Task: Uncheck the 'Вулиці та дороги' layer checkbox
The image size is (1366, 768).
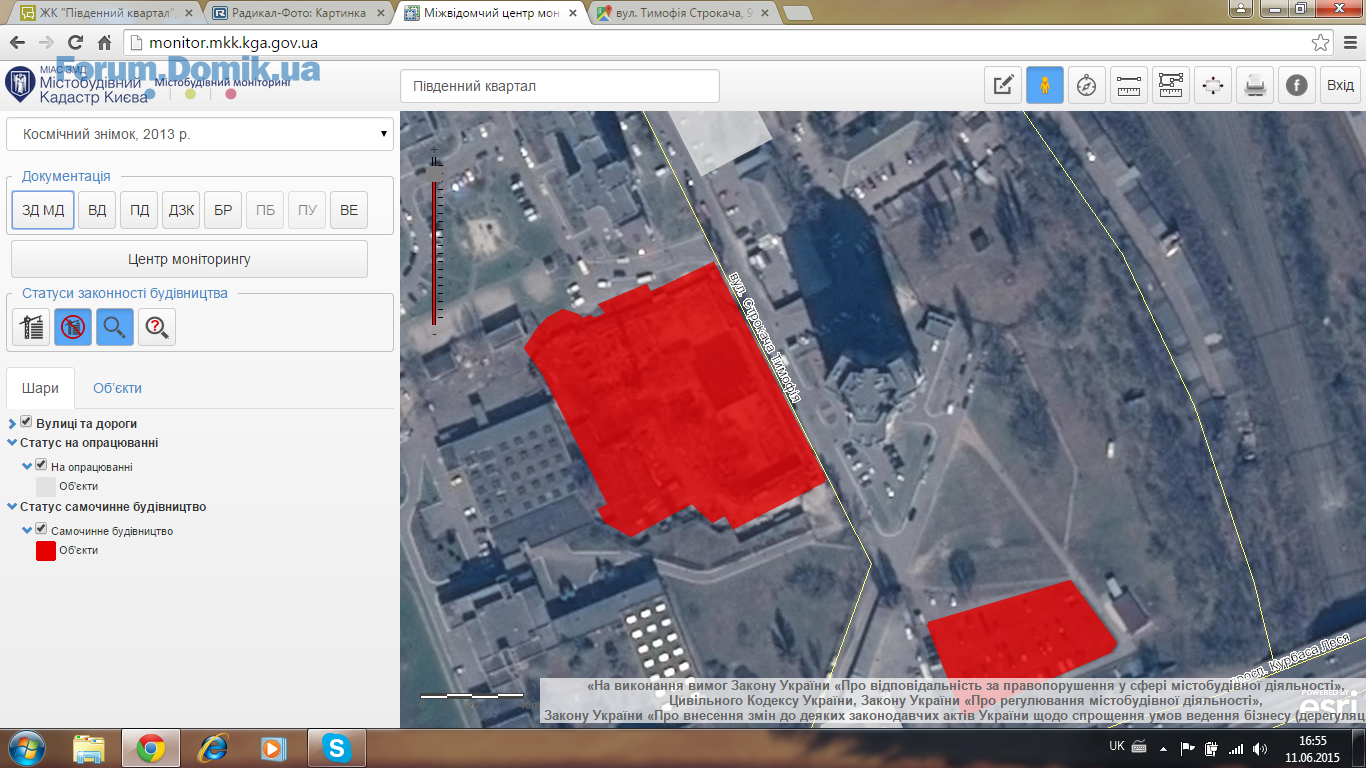Action: click(27, 423)
